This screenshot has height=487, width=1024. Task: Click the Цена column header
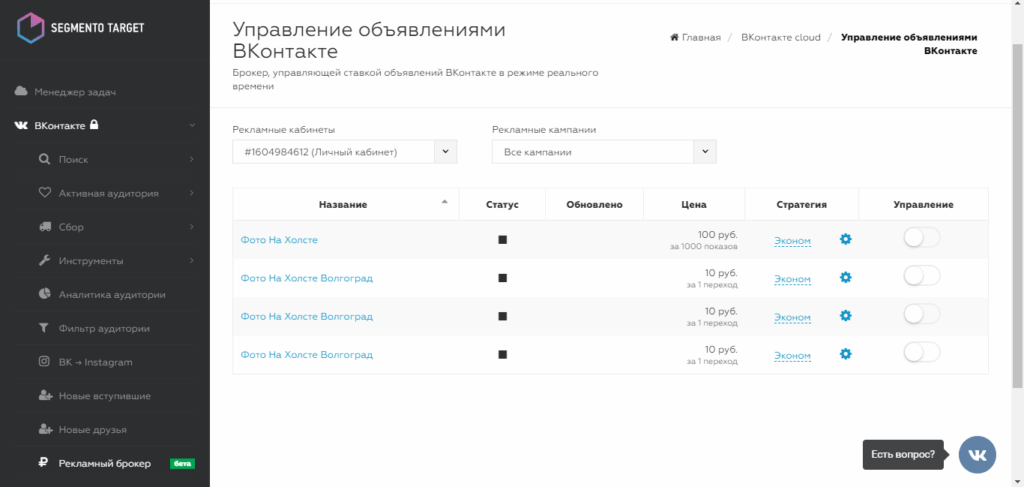[694, 204]
